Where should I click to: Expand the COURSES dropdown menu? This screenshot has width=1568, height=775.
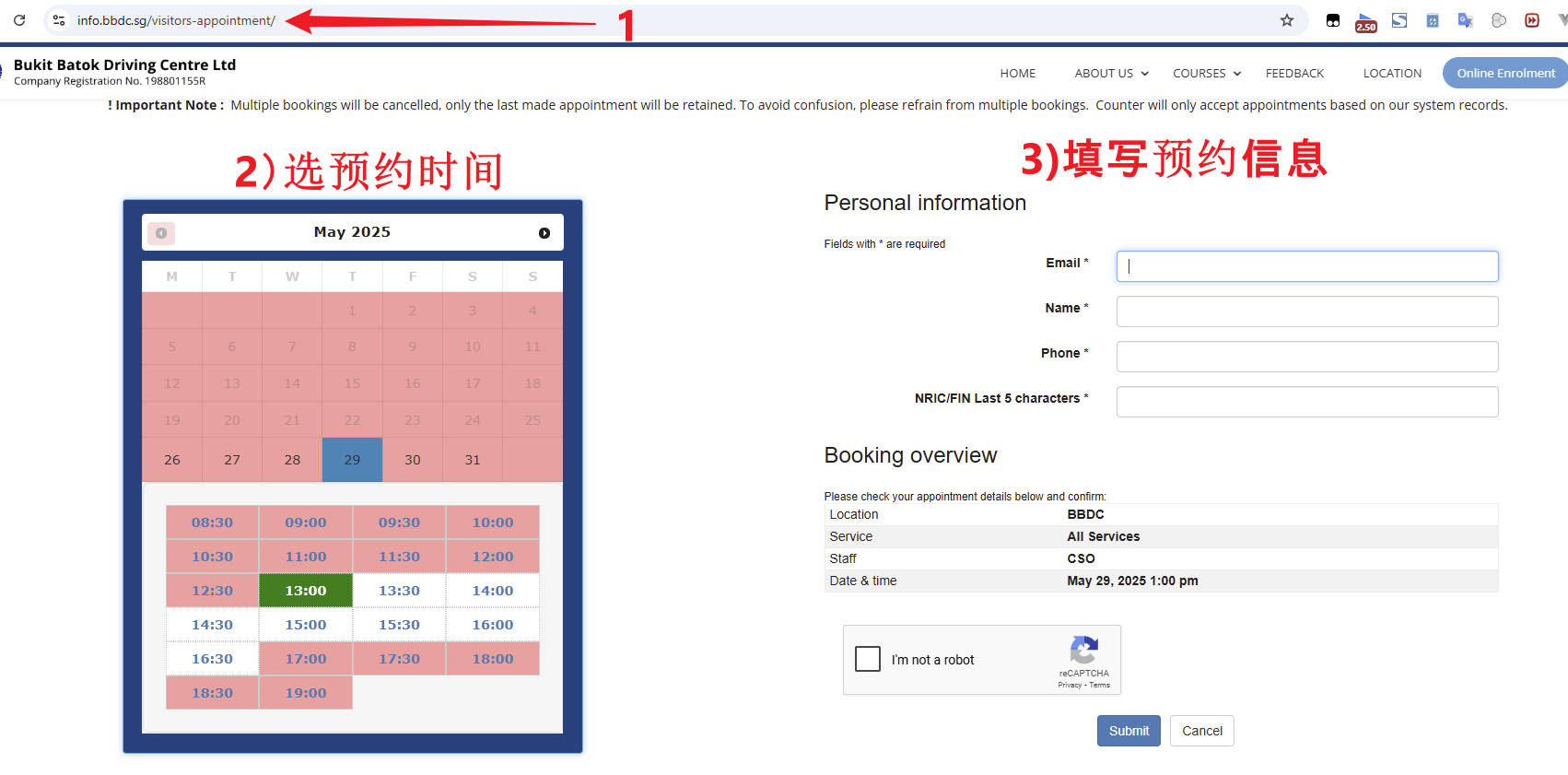tap(1206, 74)
